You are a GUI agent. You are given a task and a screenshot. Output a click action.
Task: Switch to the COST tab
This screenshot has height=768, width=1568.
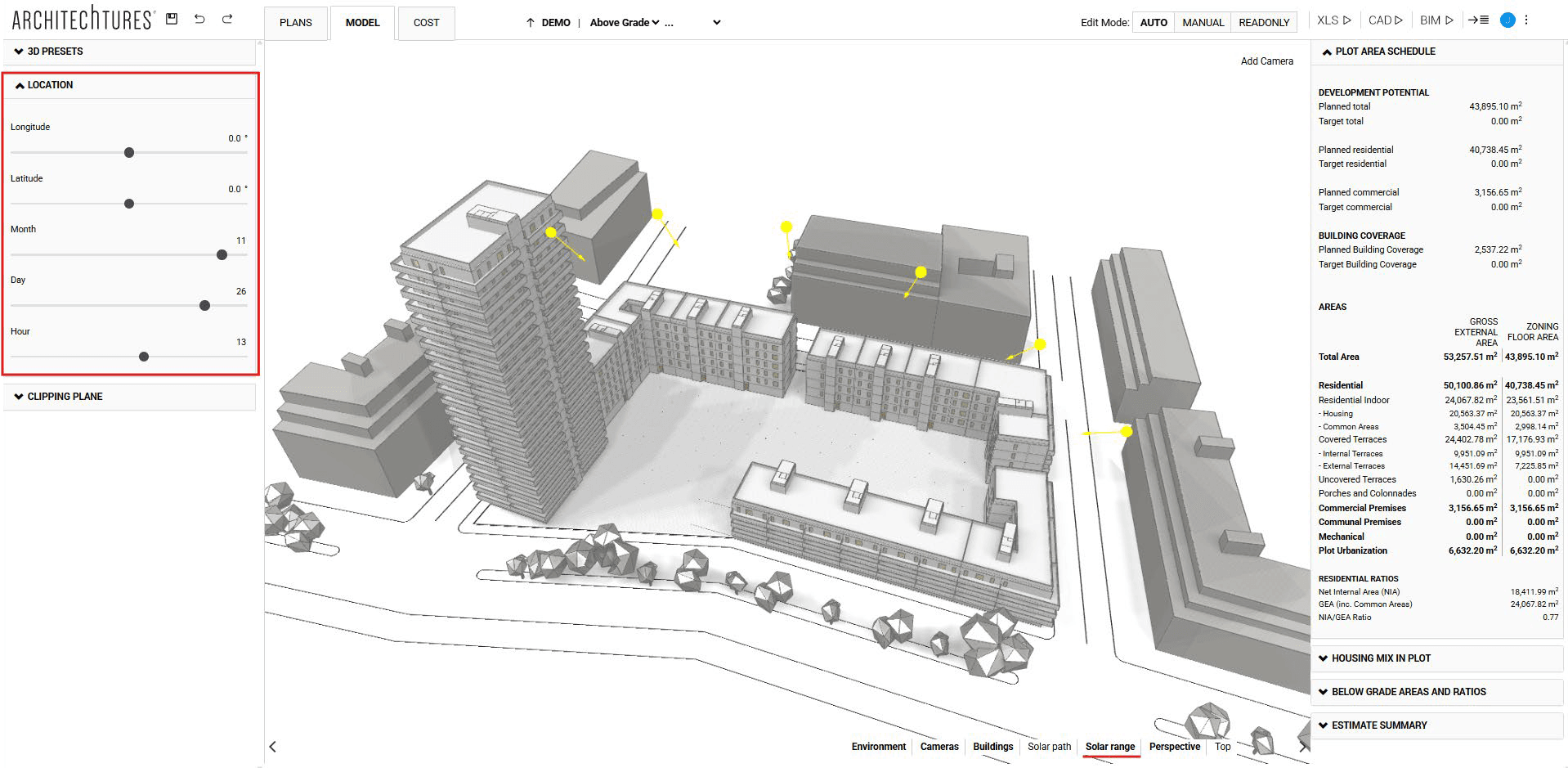click(425, 22)
